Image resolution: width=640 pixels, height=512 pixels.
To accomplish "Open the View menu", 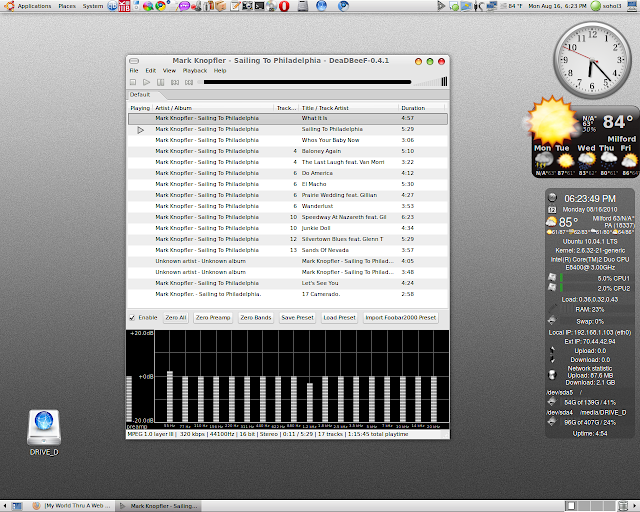I will coord(169,71).
